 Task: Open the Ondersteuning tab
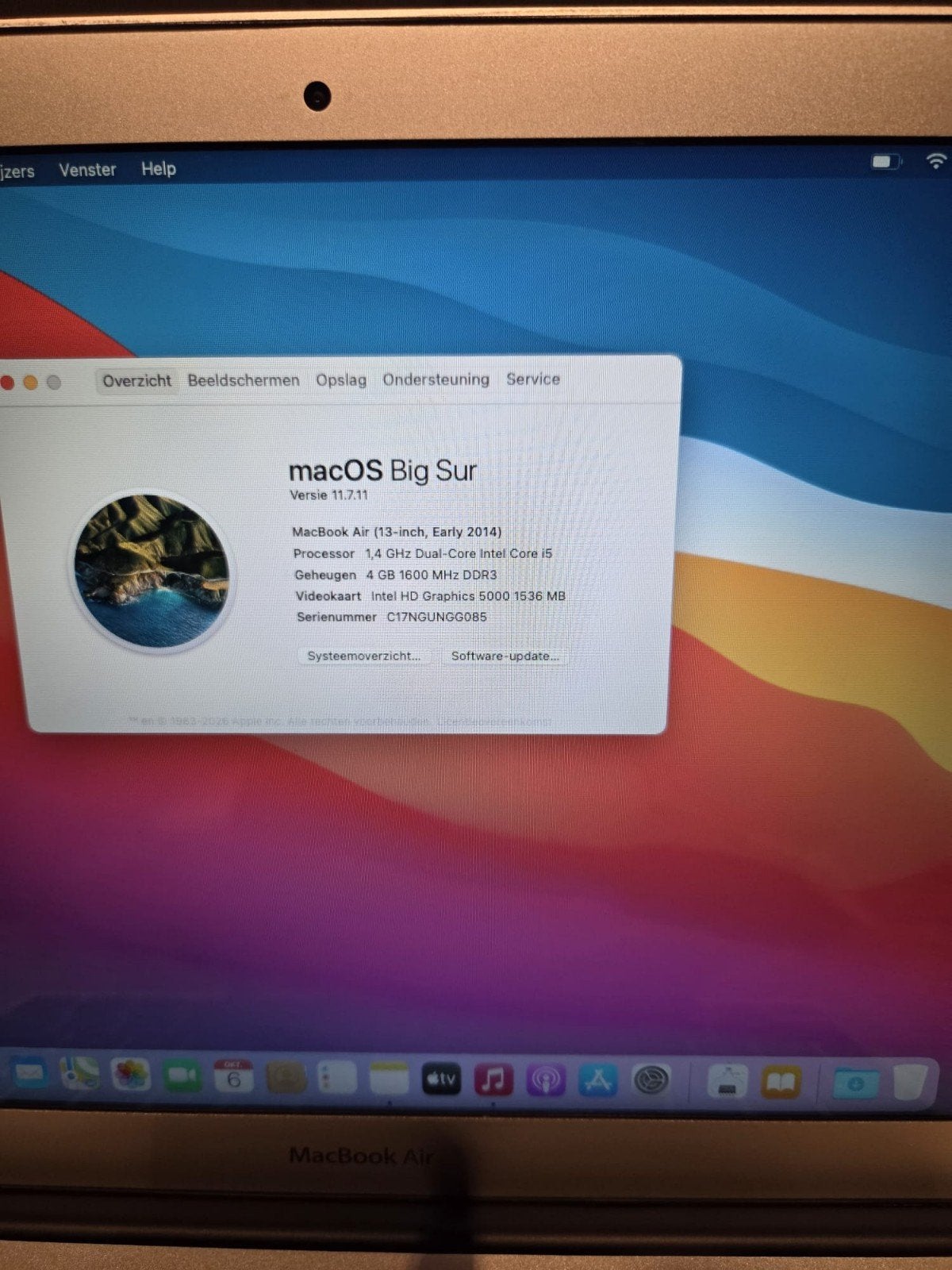(436, 379)
